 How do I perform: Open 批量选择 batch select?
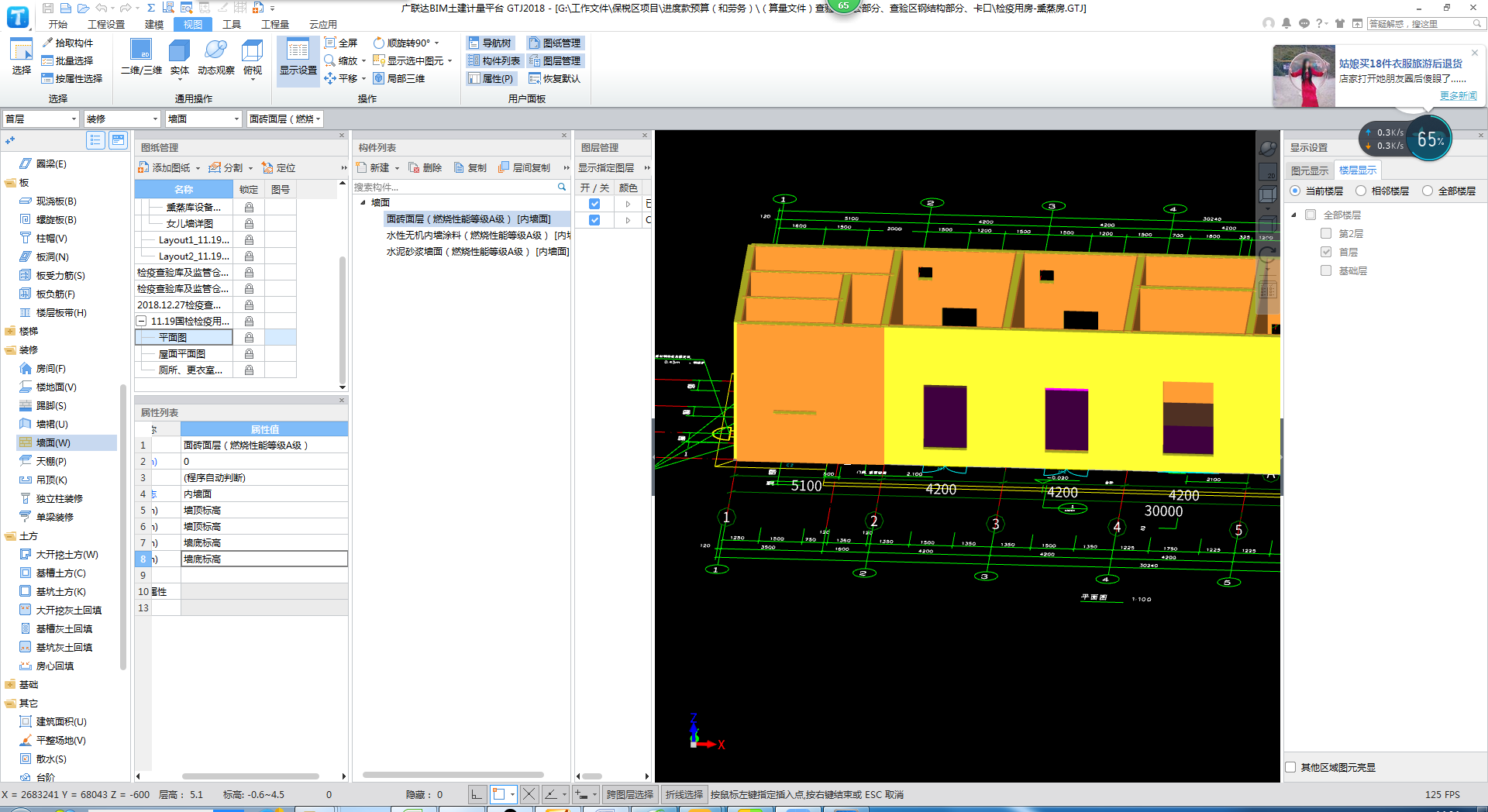(67, 60)
